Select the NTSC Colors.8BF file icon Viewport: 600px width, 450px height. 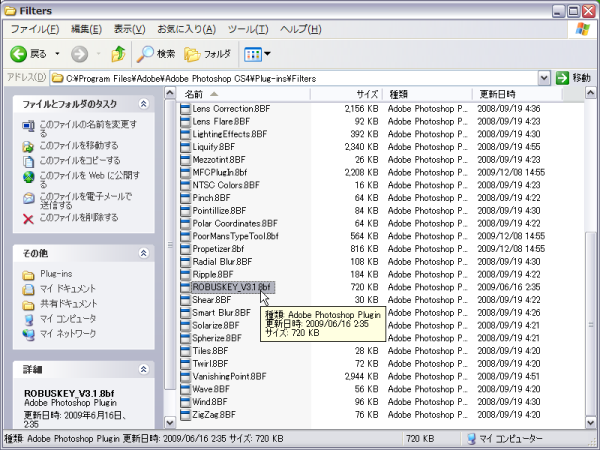[185, 186]
